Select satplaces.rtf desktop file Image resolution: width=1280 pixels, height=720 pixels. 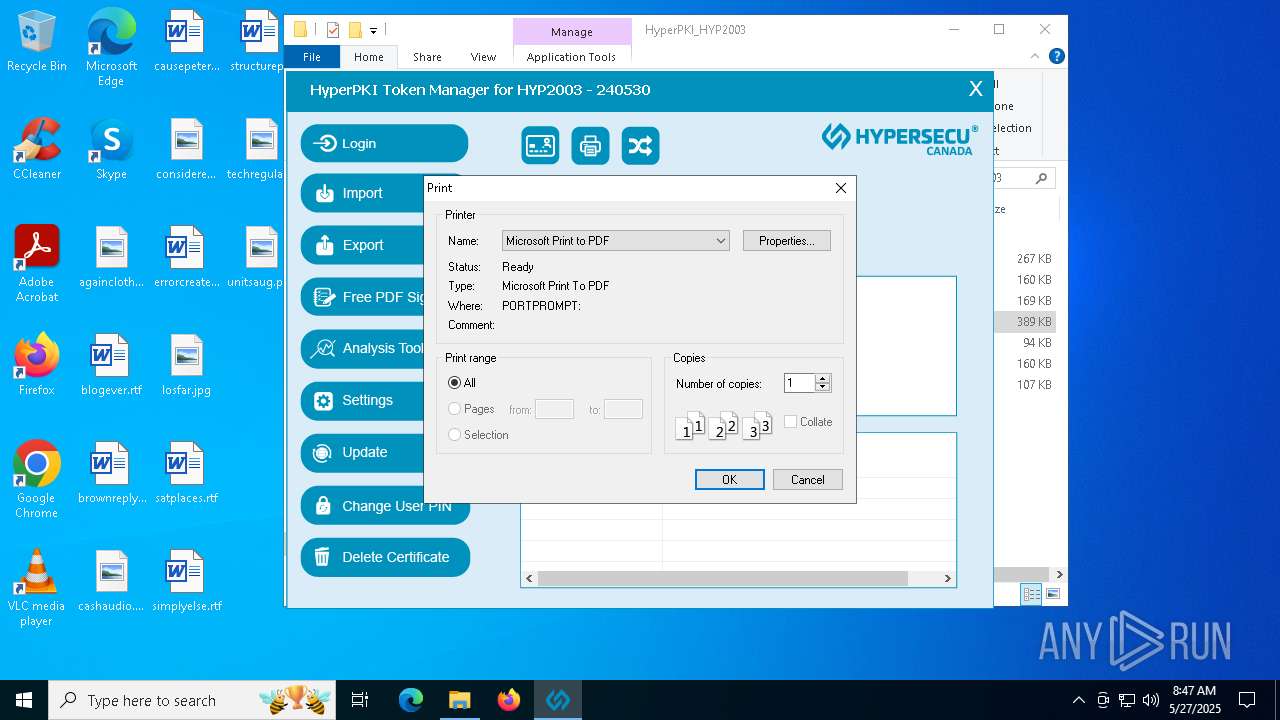pos(186,473)
